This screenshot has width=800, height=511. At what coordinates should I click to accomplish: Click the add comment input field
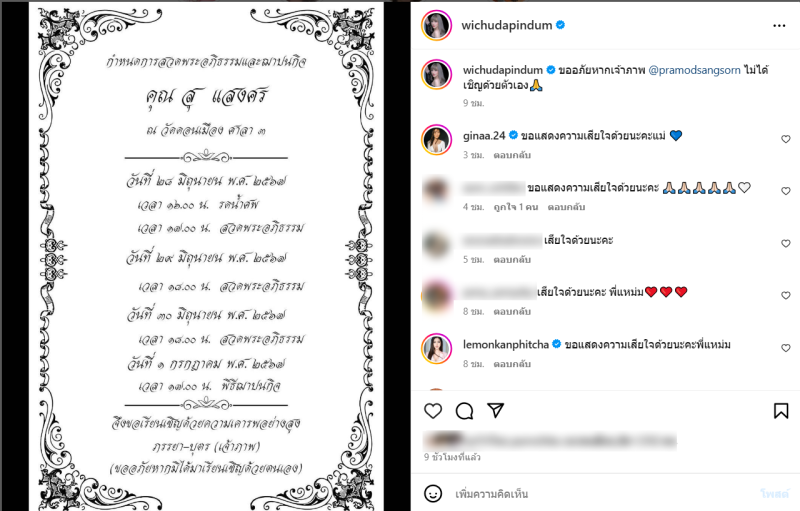coord(602,494)
